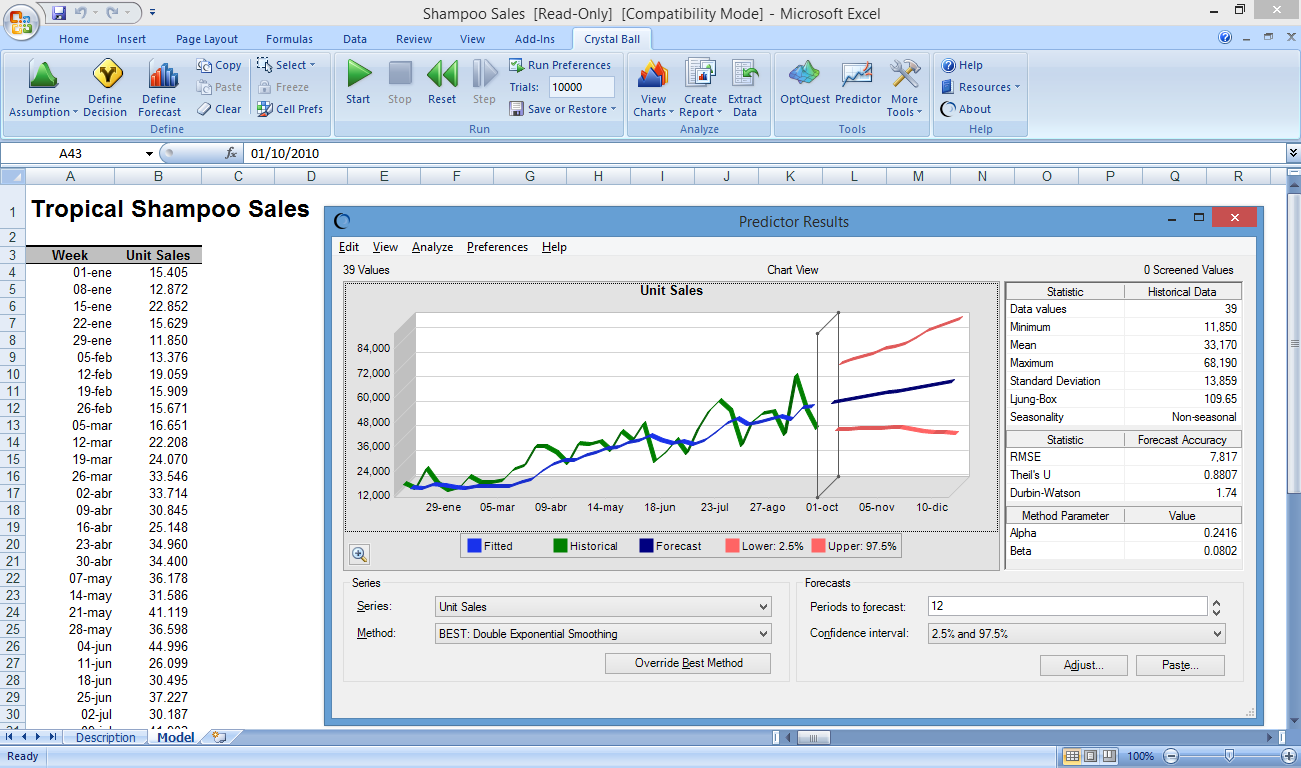Click the Trials input field
This screenshot has height=768, width=1301.
tap(582, 87)
